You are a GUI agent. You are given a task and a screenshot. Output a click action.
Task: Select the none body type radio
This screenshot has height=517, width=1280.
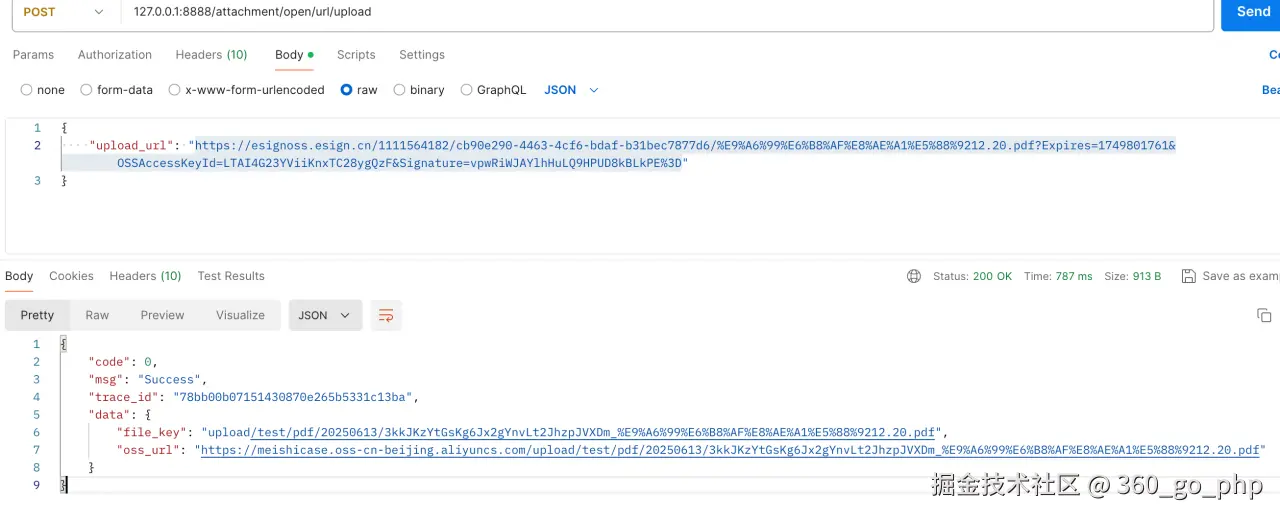[27, 90]
